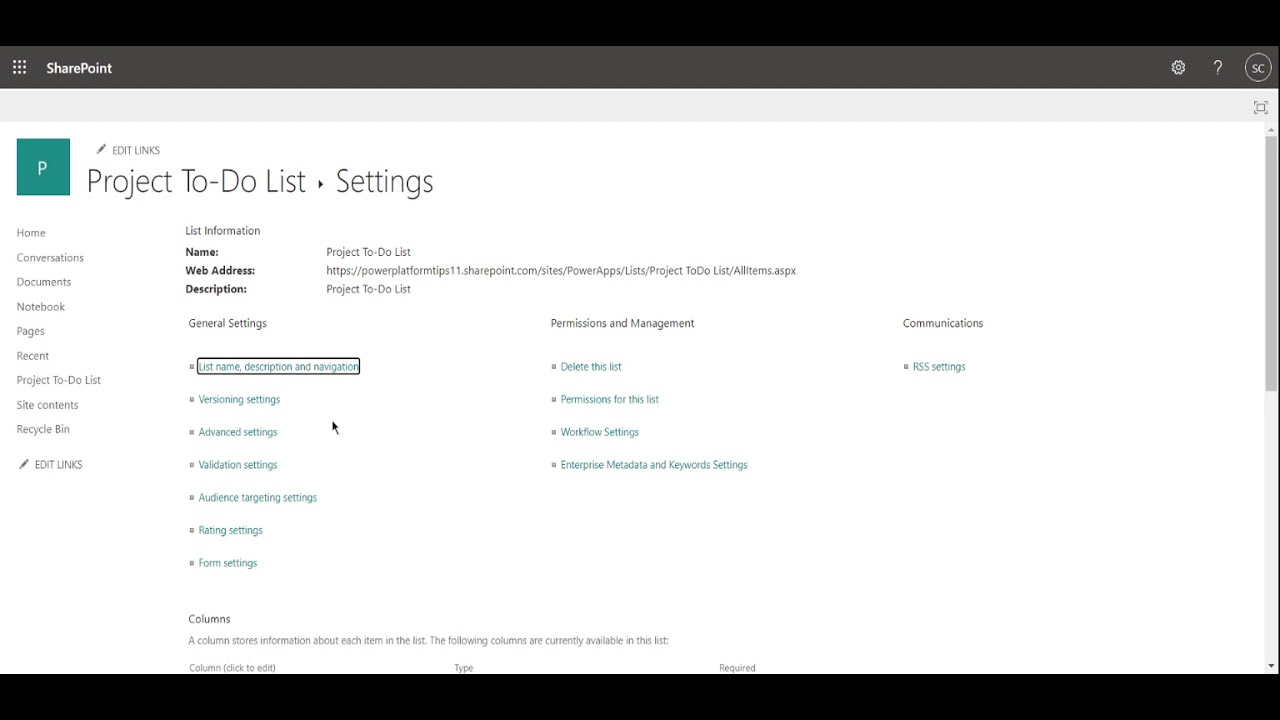Open Recent in the left navigation
Image resolution: width=1280 pixels, height=720 pixels.
pos(32,356)
